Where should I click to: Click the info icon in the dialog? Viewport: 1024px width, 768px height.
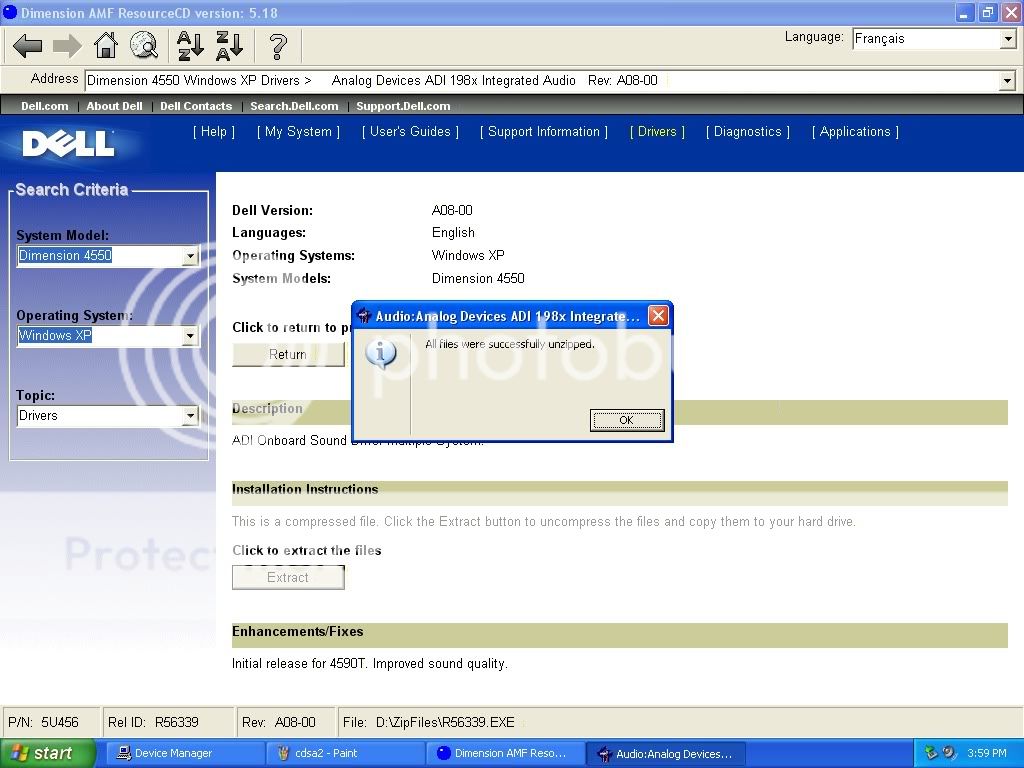pos(381,353)
